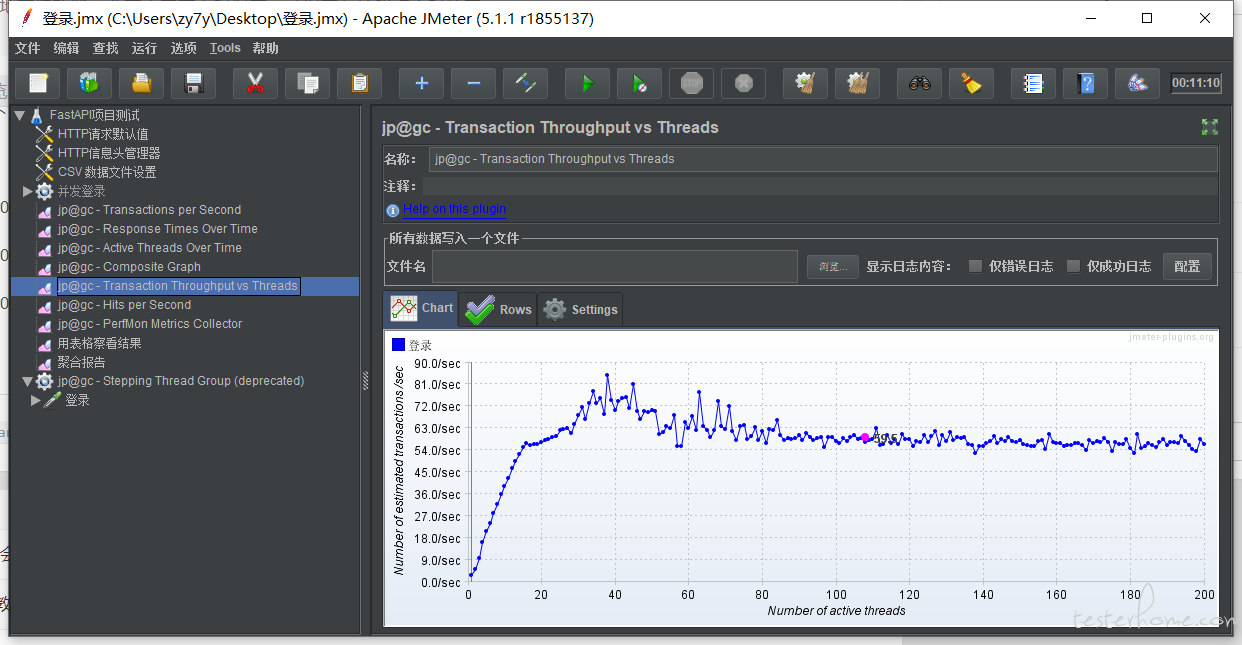The width and height of the screenshot is (1242, 645).
Task: Select jp@gc - Hits per Second listener
Action: click(x=124, y=305)
